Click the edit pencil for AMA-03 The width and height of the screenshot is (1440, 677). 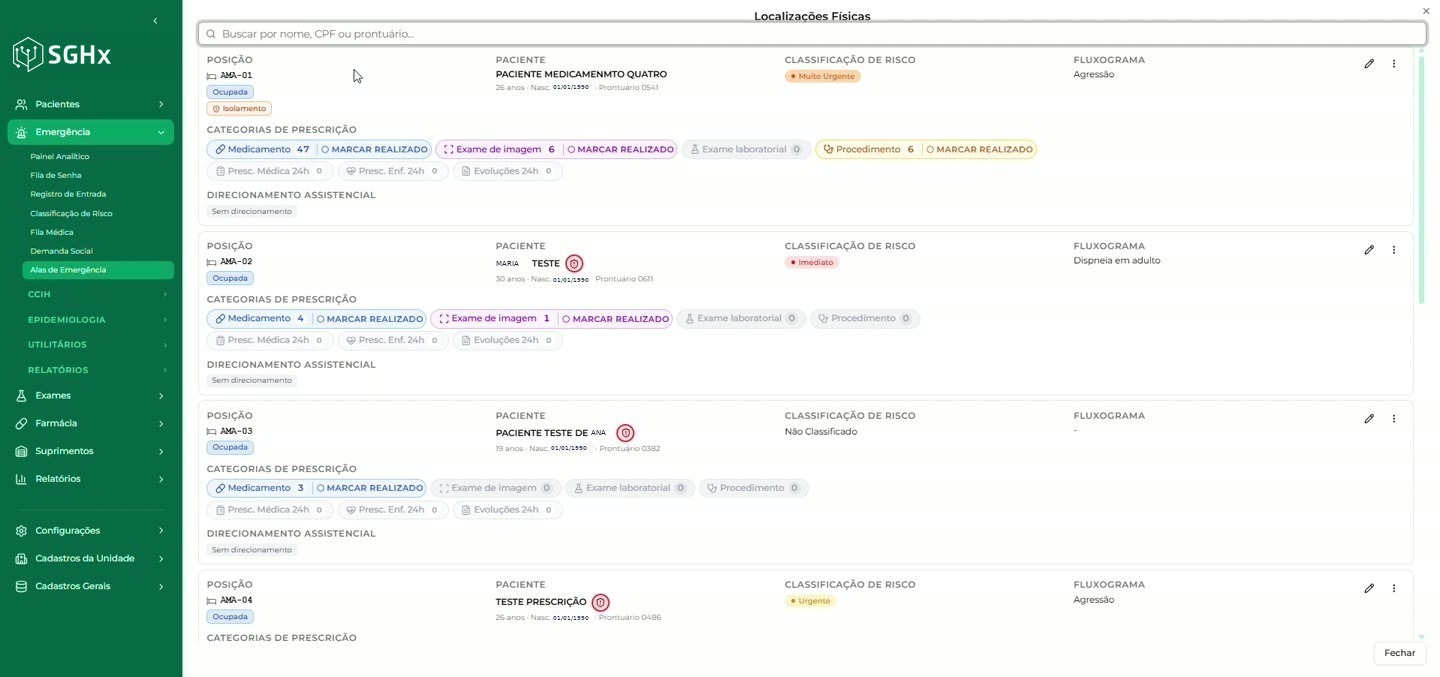pos(1369,419)
